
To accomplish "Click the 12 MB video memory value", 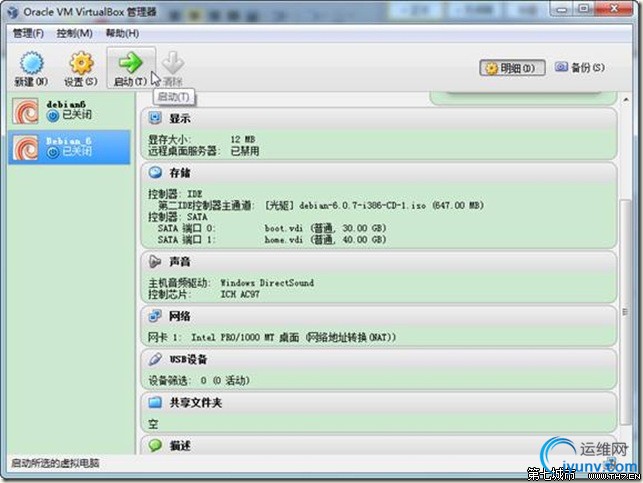I will (243, 139).
